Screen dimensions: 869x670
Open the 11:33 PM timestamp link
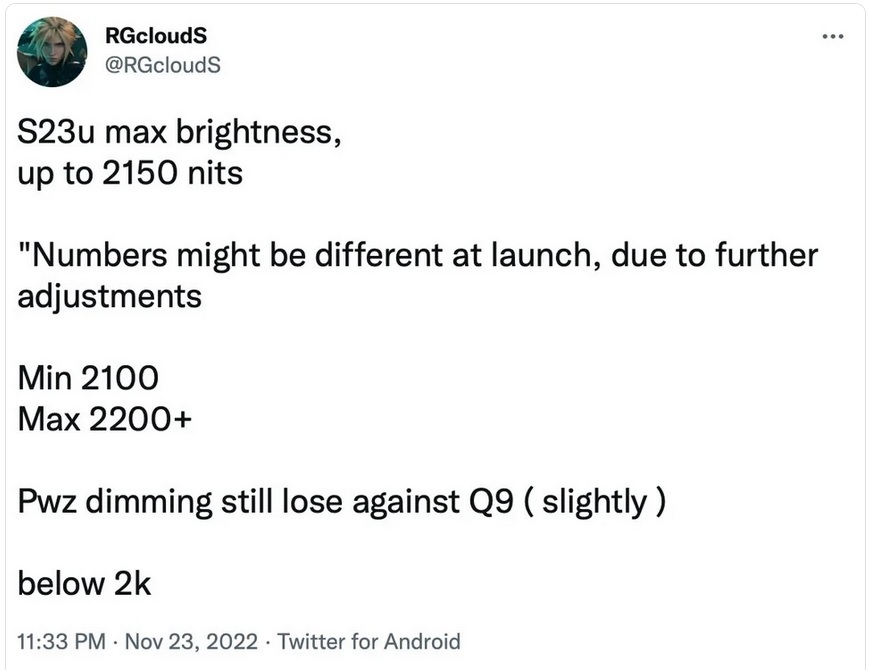(62, 641)
